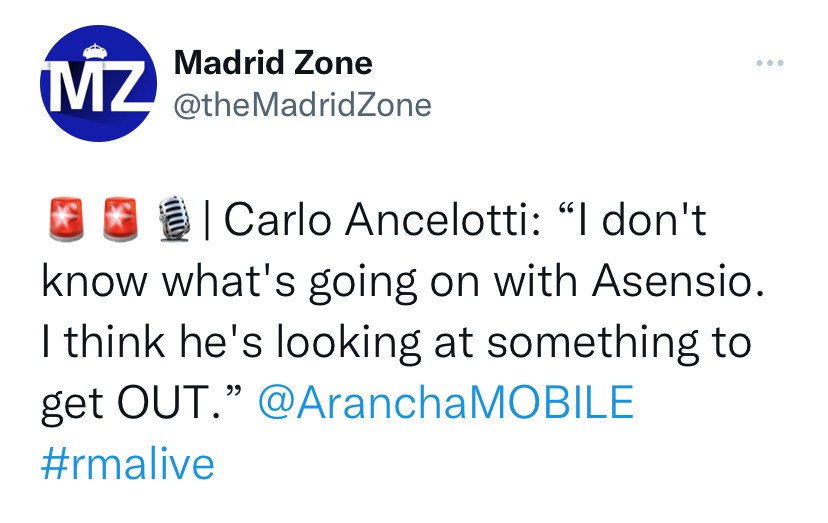Click the second red siren emoji

coord(122,221)
